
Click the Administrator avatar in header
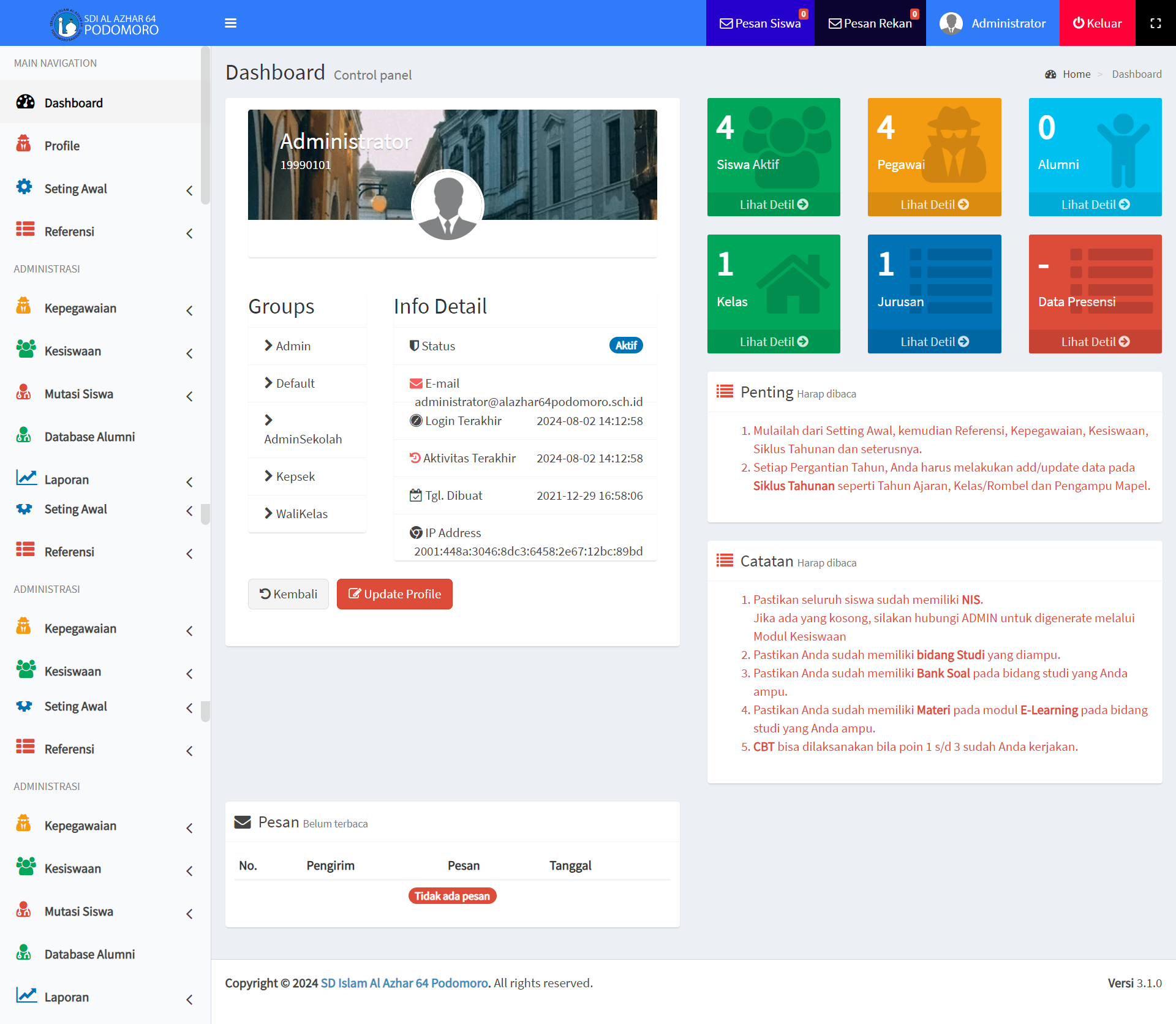tap(951, 23)
